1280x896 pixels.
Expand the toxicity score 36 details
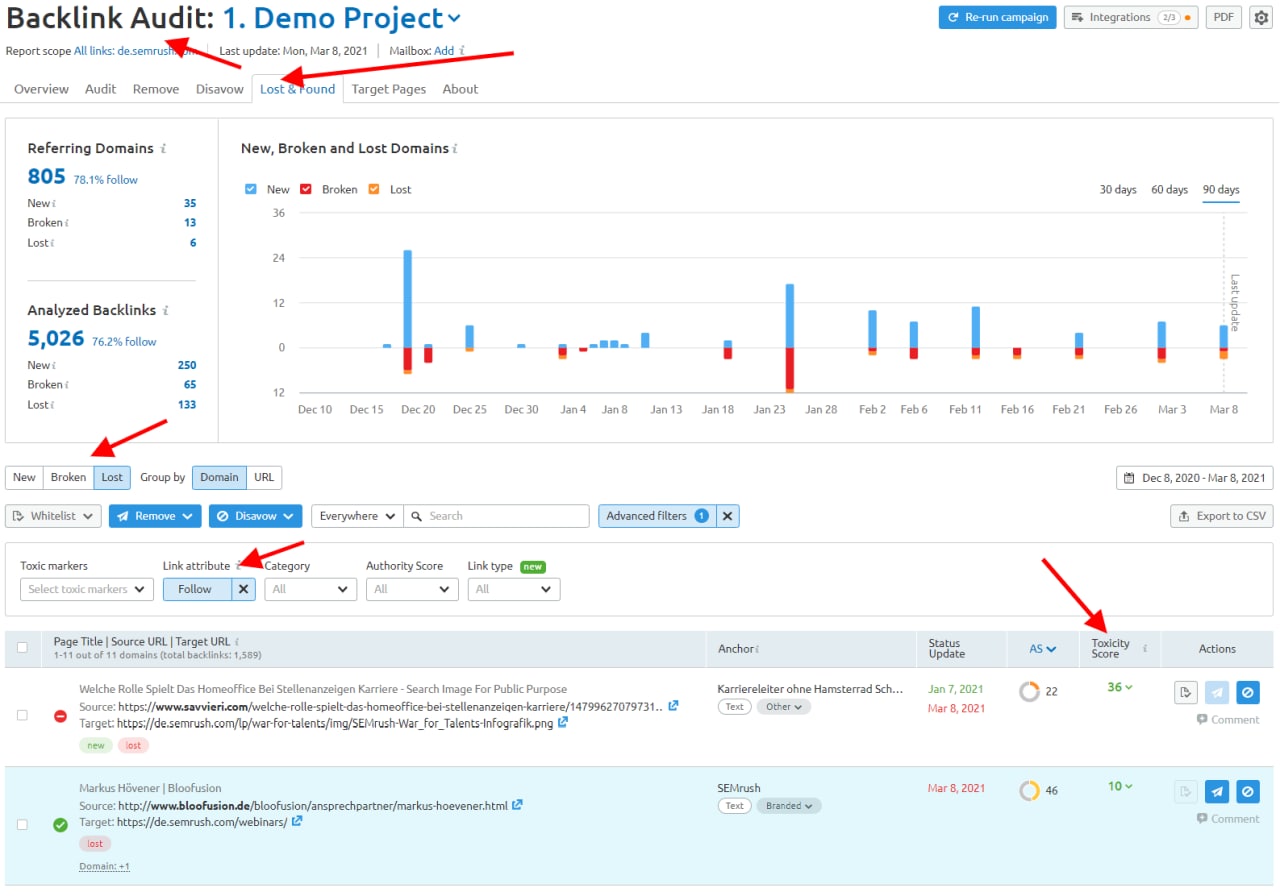1120,687
